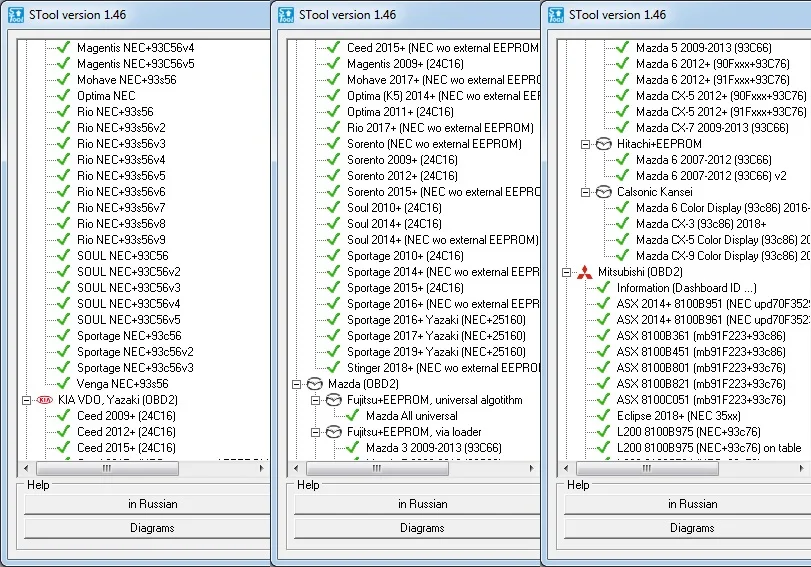Click the STool app icon in first window title

(x=16, y=14)
